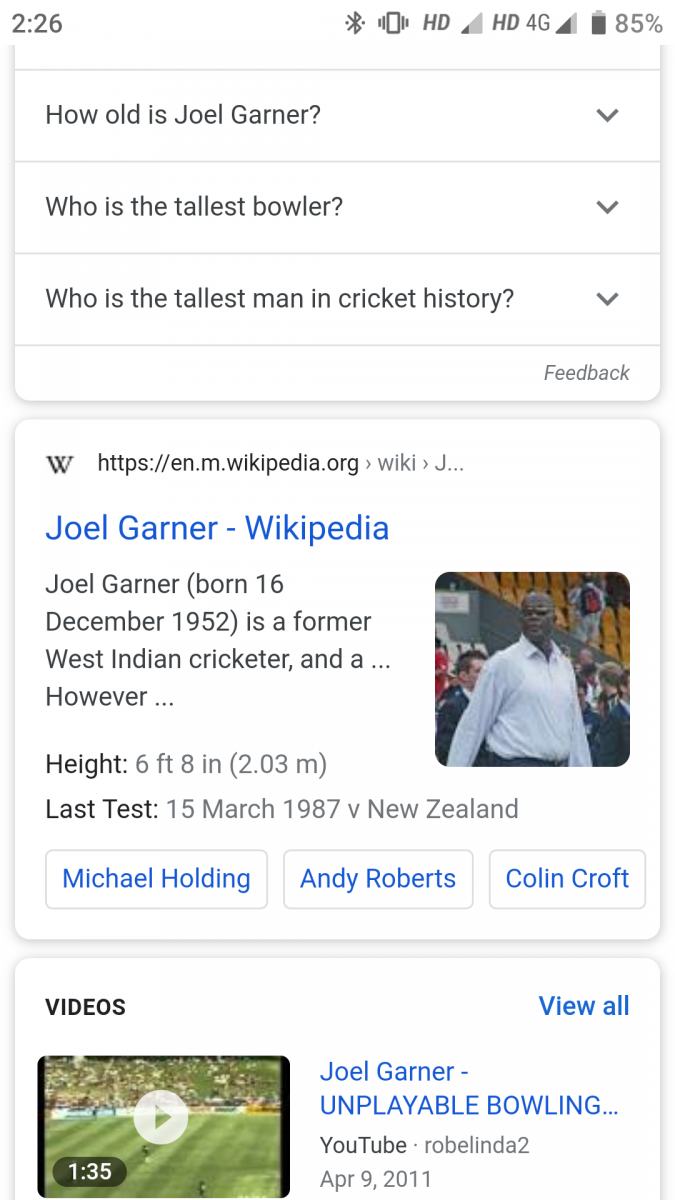Expand 'How old is Joel Garner?' question

coord(337,115)
